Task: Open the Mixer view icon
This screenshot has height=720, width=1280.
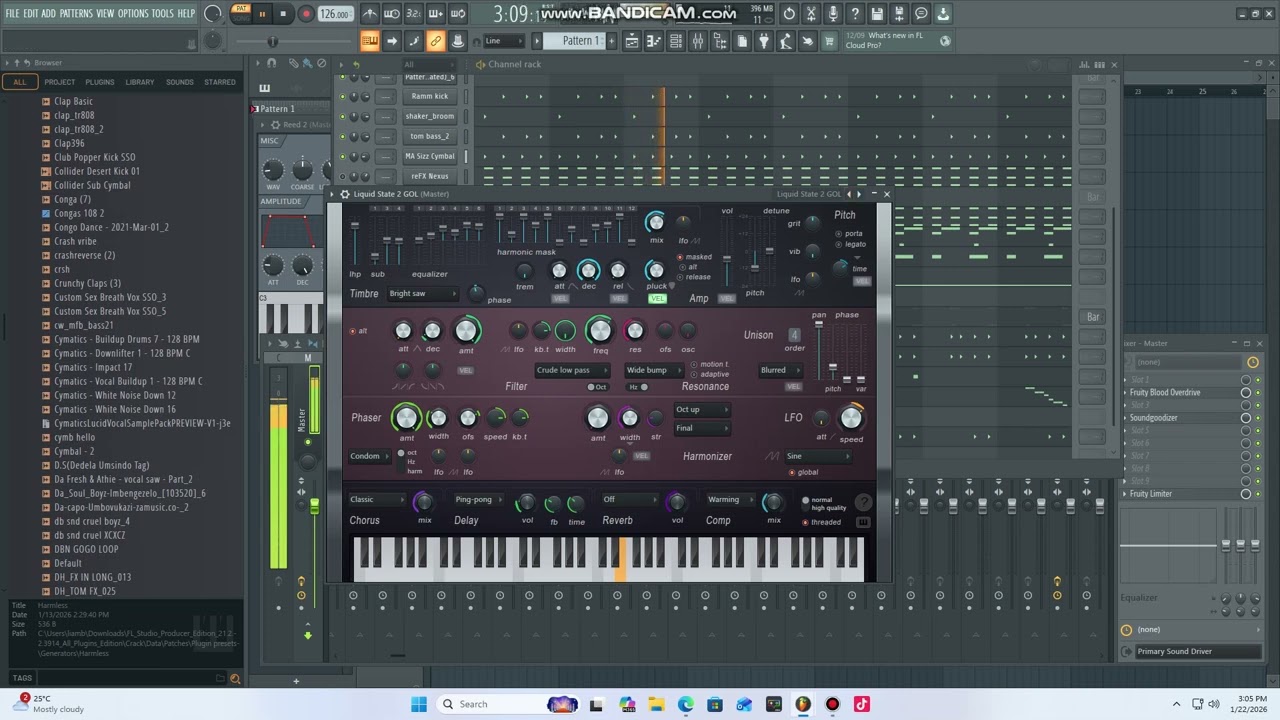Action: pos(698,41)
